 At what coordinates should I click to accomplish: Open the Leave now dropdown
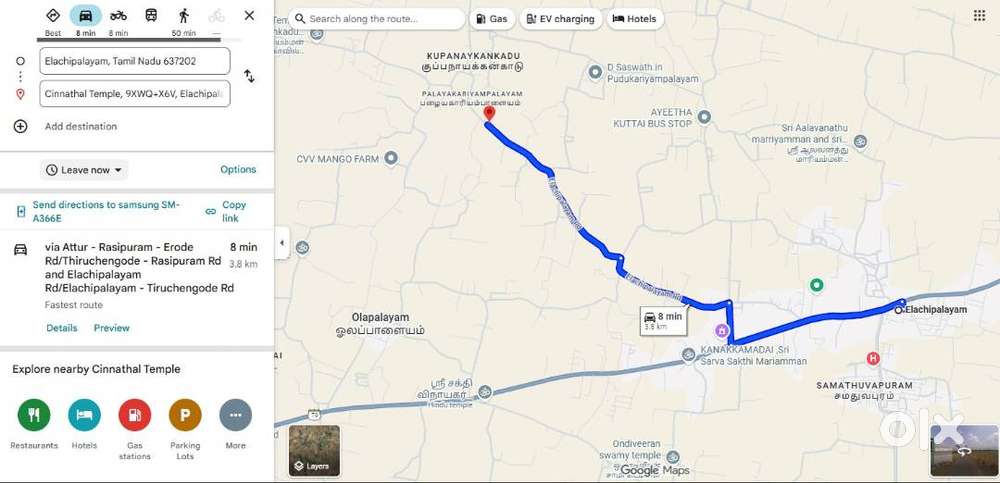[x=84, y=170]
